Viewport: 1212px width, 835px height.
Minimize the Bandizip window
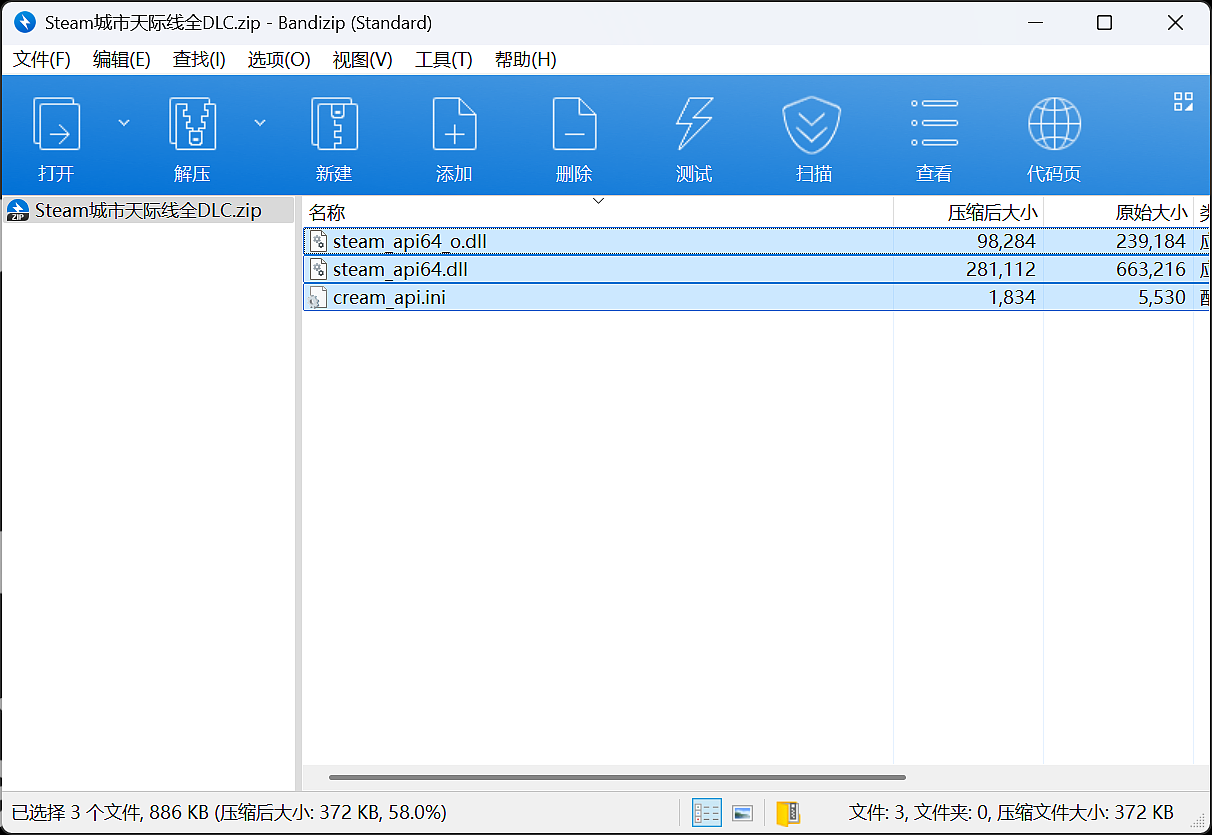click(x=1034, y=22)
